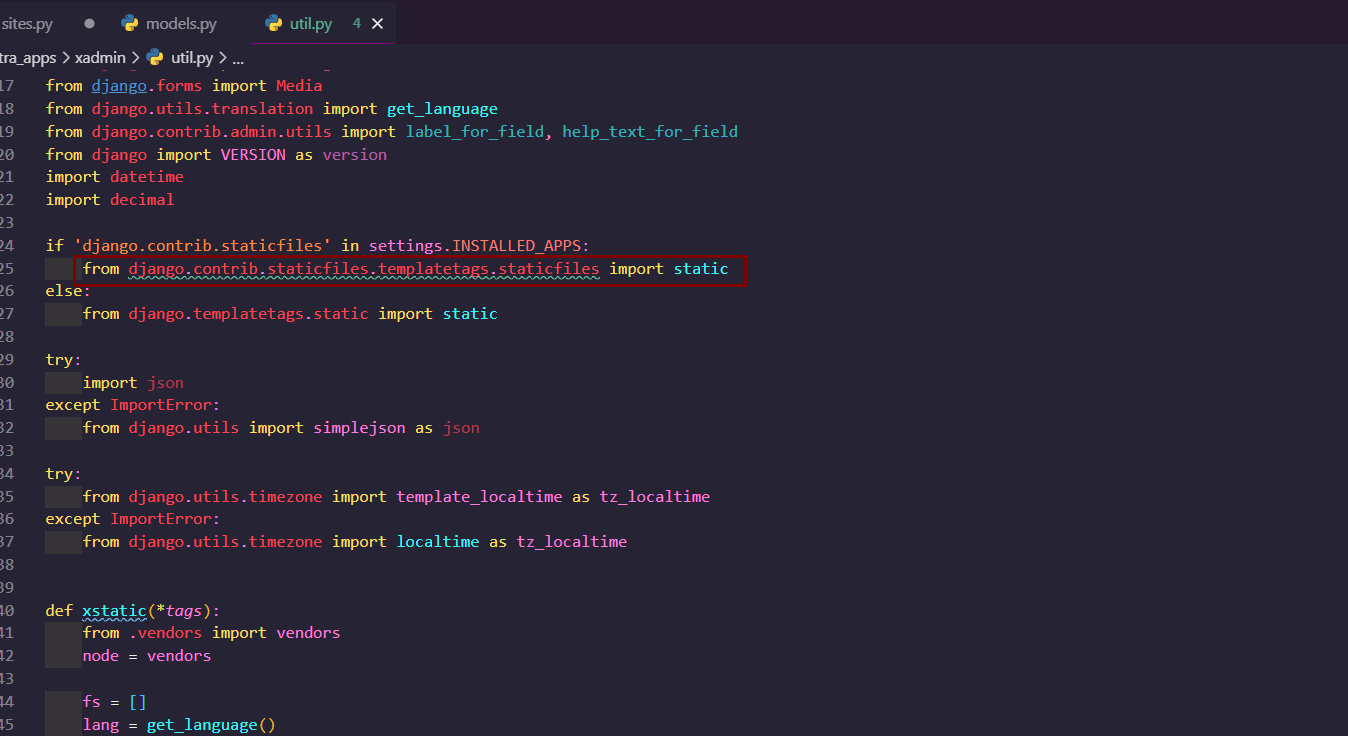Screen dimensions: 1348x736
Task: Close the util.py tab
Action: pyautogui.click(x=375, y=23)
